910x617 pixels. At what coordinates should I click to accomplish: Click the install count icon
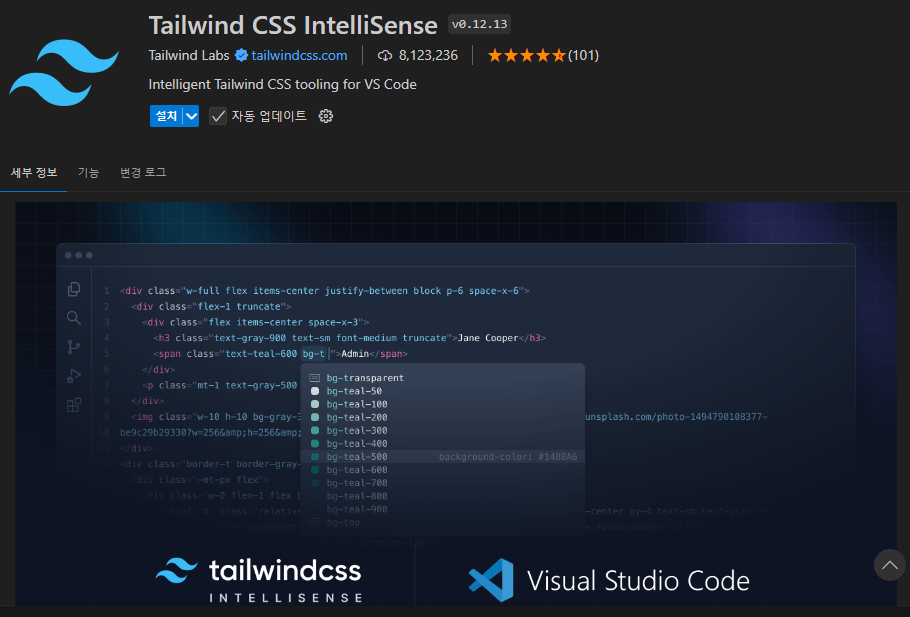[x=385, y=55]
